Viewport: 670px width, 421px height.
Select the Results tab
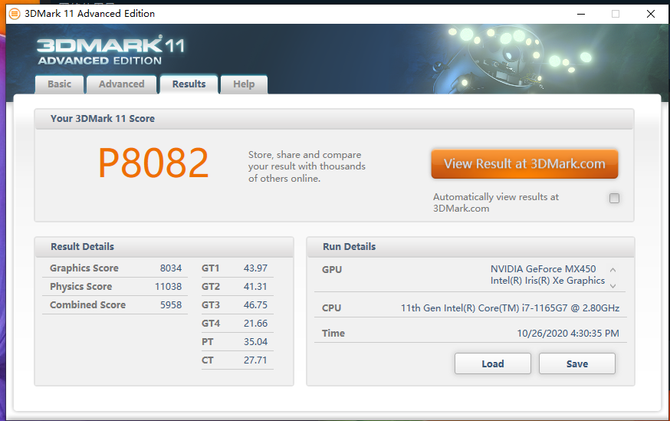[x=189, y=84]
